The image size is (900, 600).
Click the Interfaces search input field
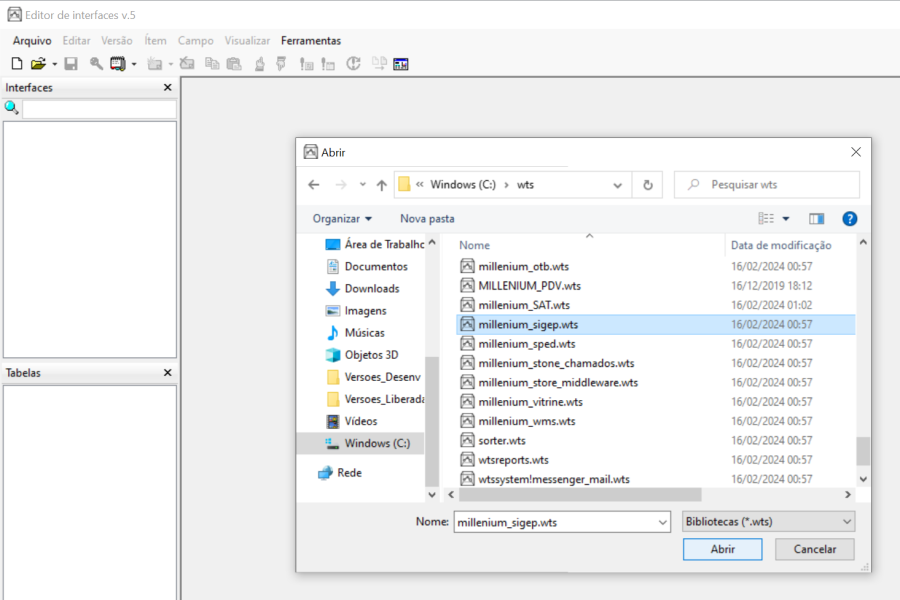click(99, 109)
